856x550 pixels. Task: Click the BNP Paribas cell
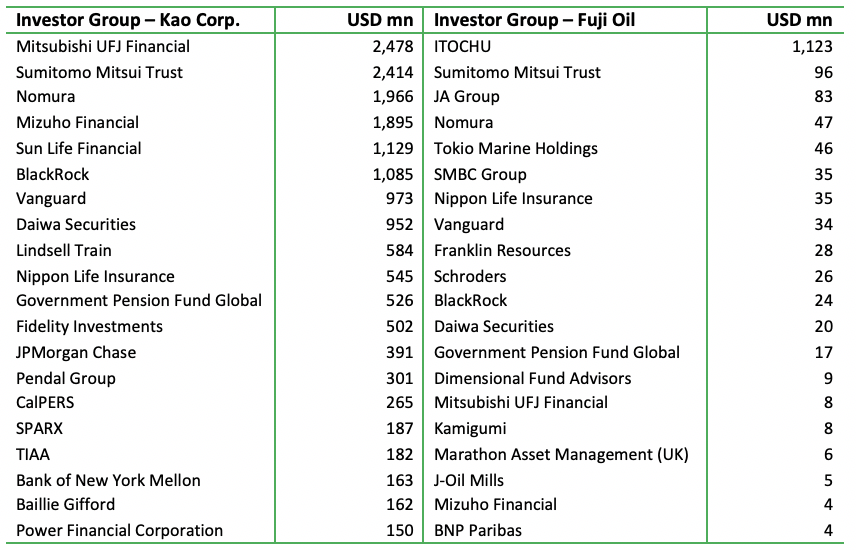pyautogui.click(x=478, y=530)
